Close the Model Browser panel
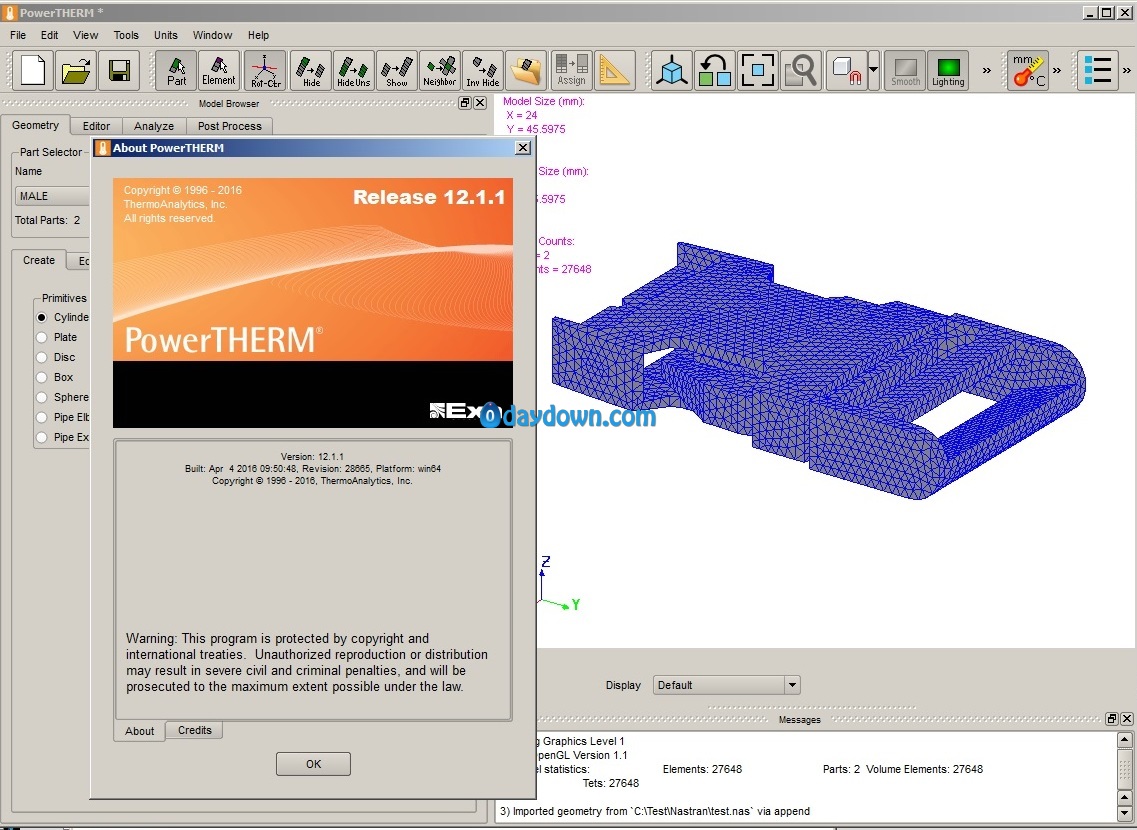The image size is (1137, 830). click(x=480, y=103)
